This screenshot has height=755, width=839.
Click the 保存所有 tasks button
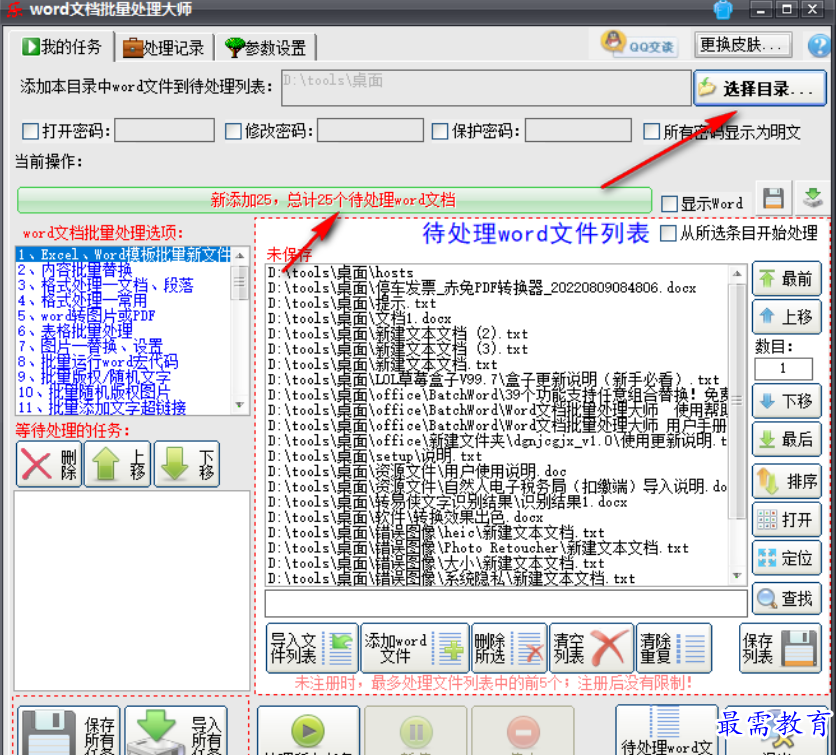pyautogui.click(x=69, y=731)
